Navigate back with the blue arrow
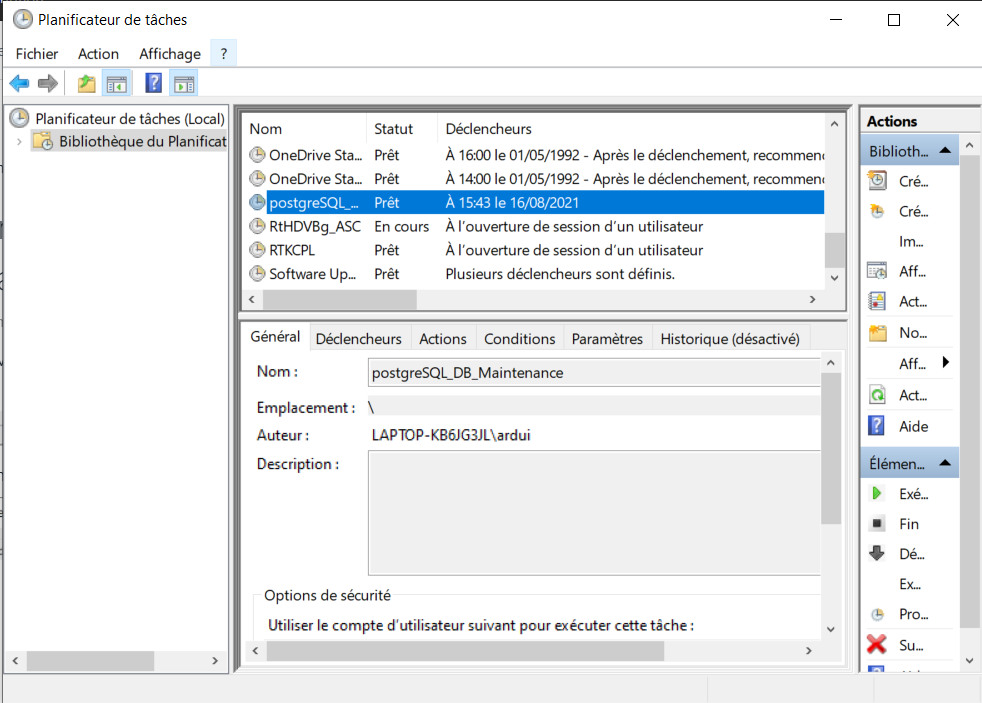 pyautogui.click(x=18, y=83)
